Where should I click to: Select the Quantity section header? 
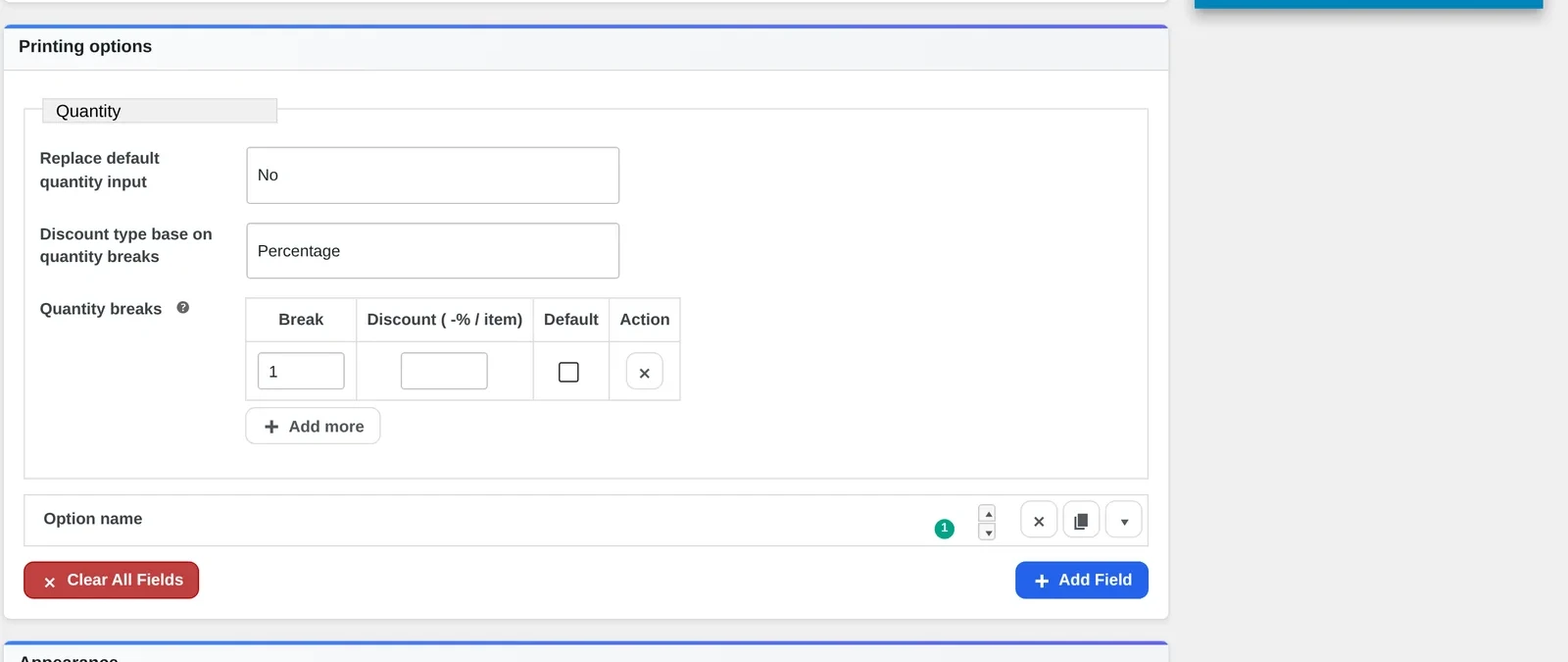click(160, 111)
